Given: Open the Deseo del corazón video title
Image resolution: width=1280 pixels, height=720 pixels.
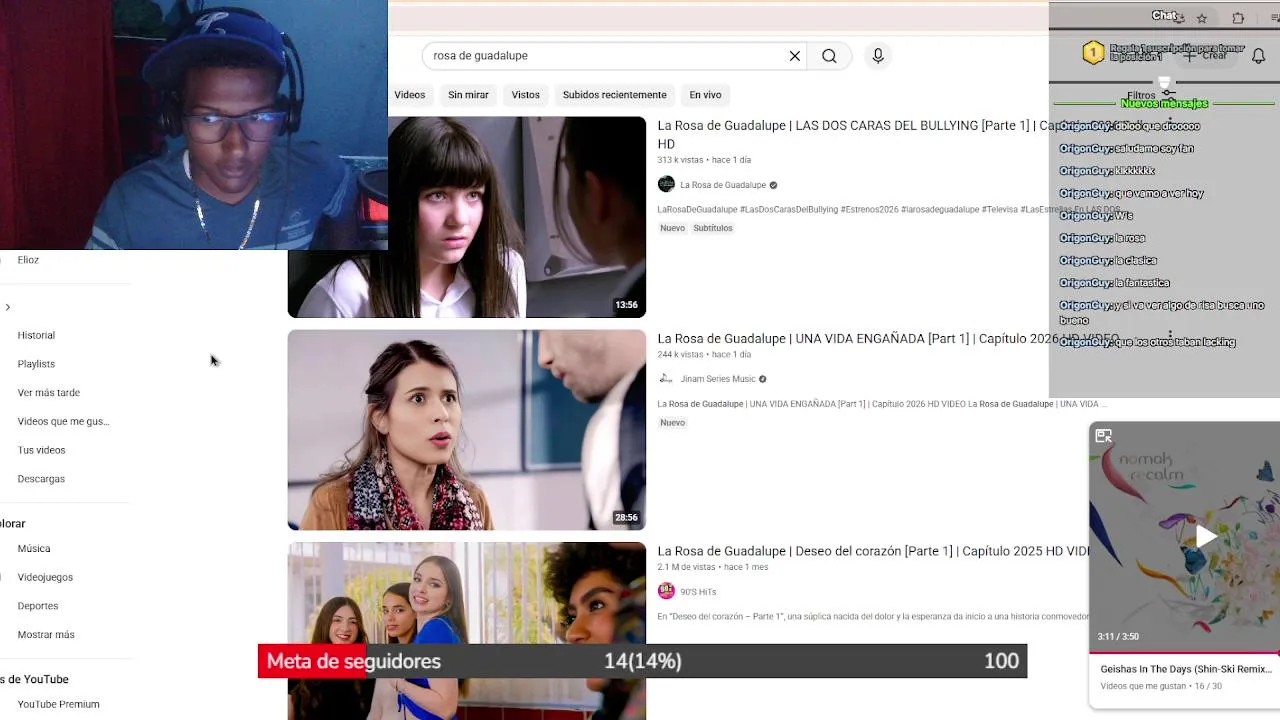Looking at the screenshot, I should coord(872,551).
